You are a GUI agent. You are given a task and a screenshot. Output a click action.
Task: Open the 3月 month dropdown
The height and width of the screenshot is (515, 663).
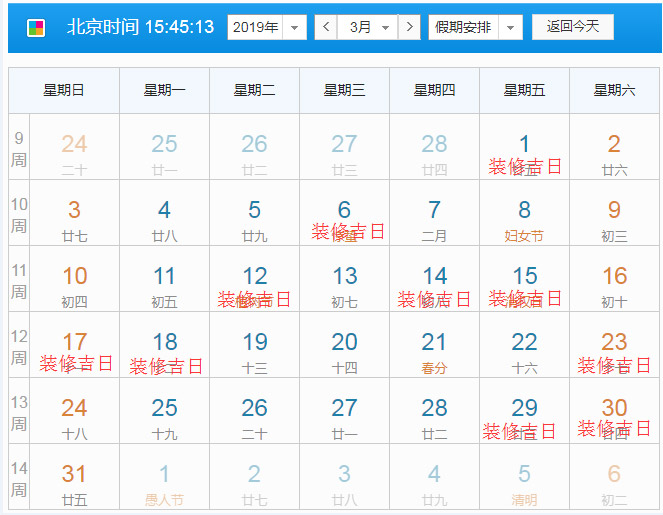pyautogui.click(x=366, y=27)
